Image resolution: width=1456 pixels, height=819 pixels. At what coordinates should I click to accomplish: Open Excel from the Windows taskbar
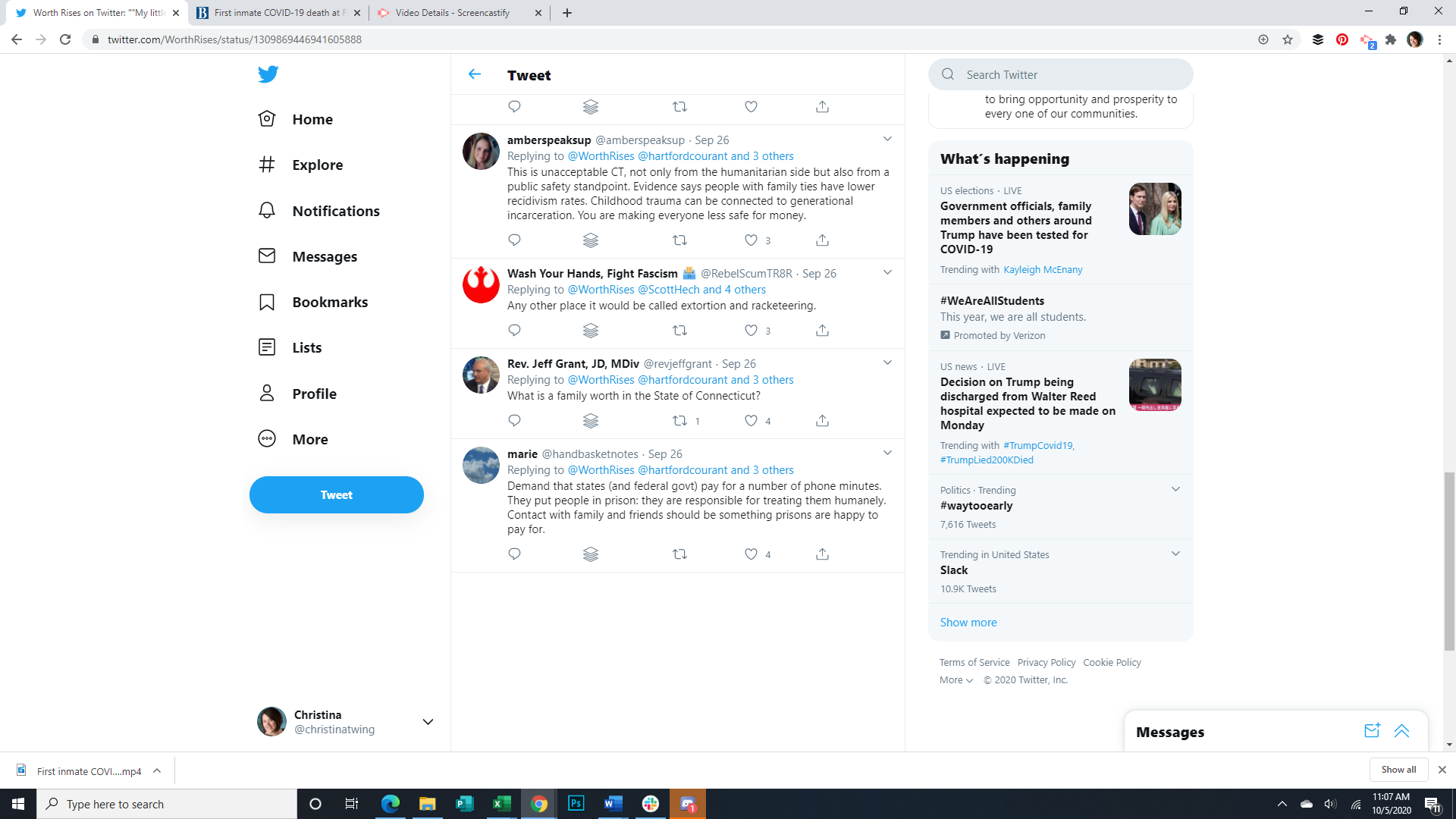click(x=501, y=804)
